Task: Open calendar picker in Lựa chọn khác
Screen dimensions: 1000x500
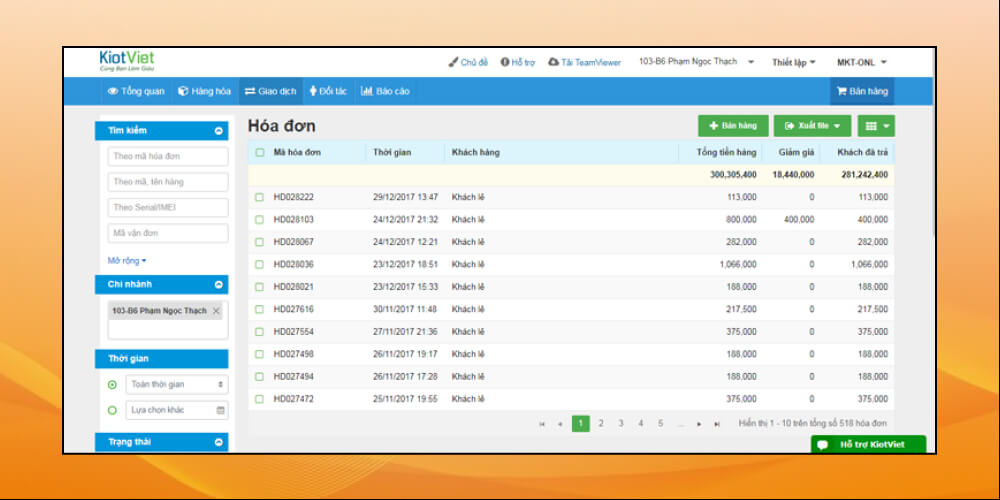Action: point(220,410)
